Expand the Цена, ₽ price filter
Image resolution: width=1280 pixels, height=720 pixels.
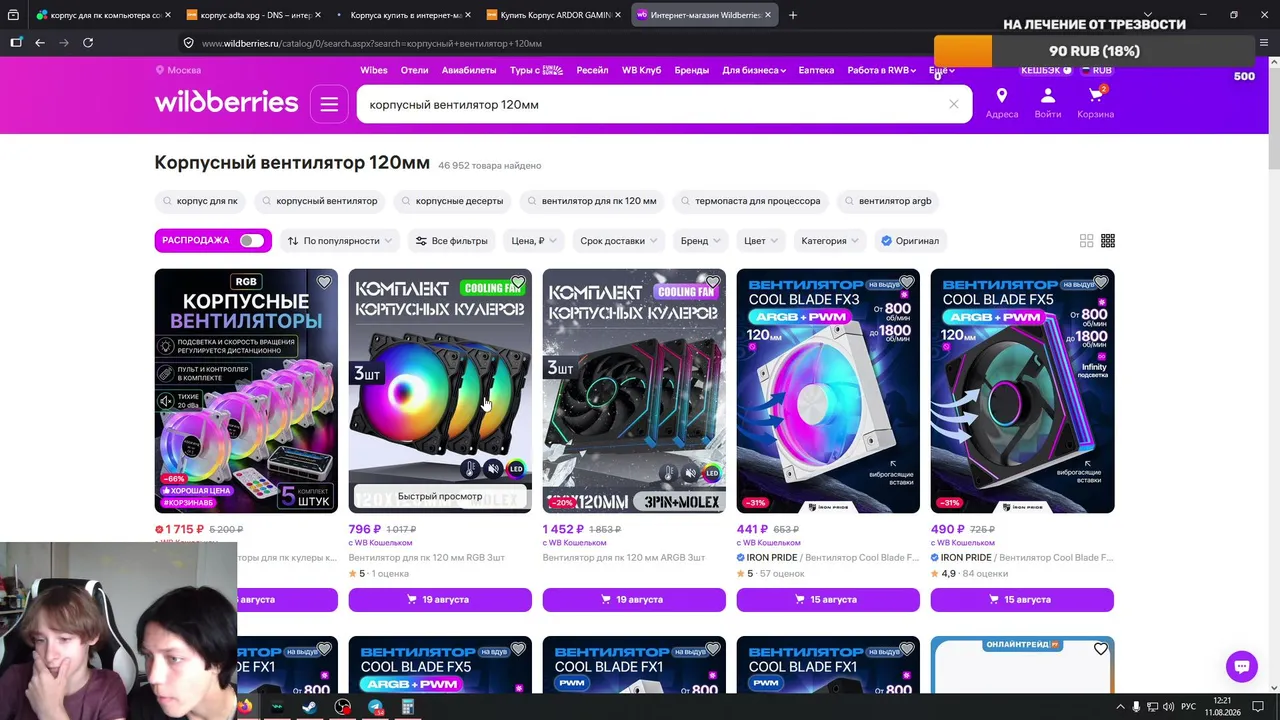click(x=535, y=241)
